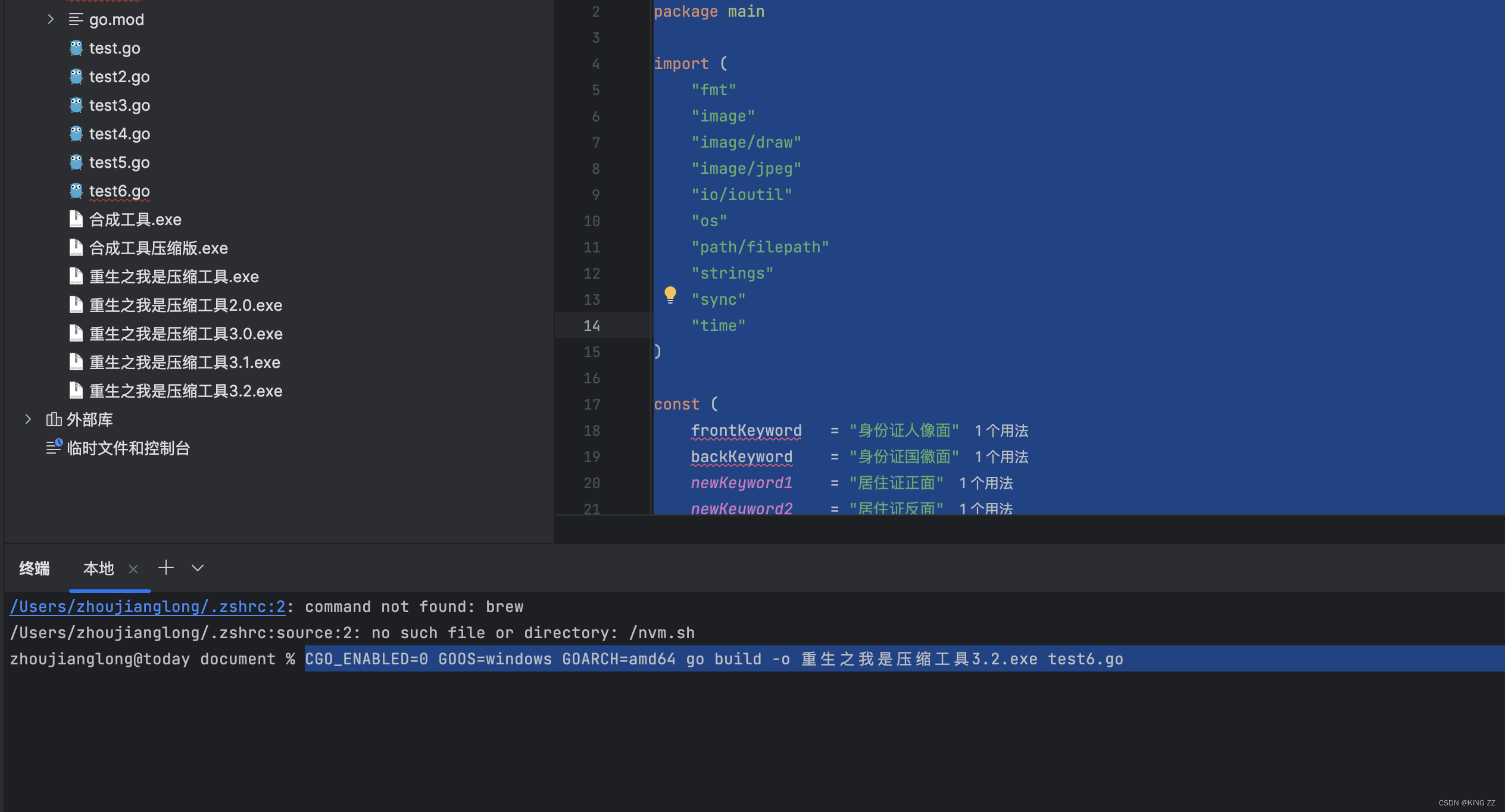Open test6.go in the project tree
This screenshot has height=812, width=1505.
pos(119,191)
